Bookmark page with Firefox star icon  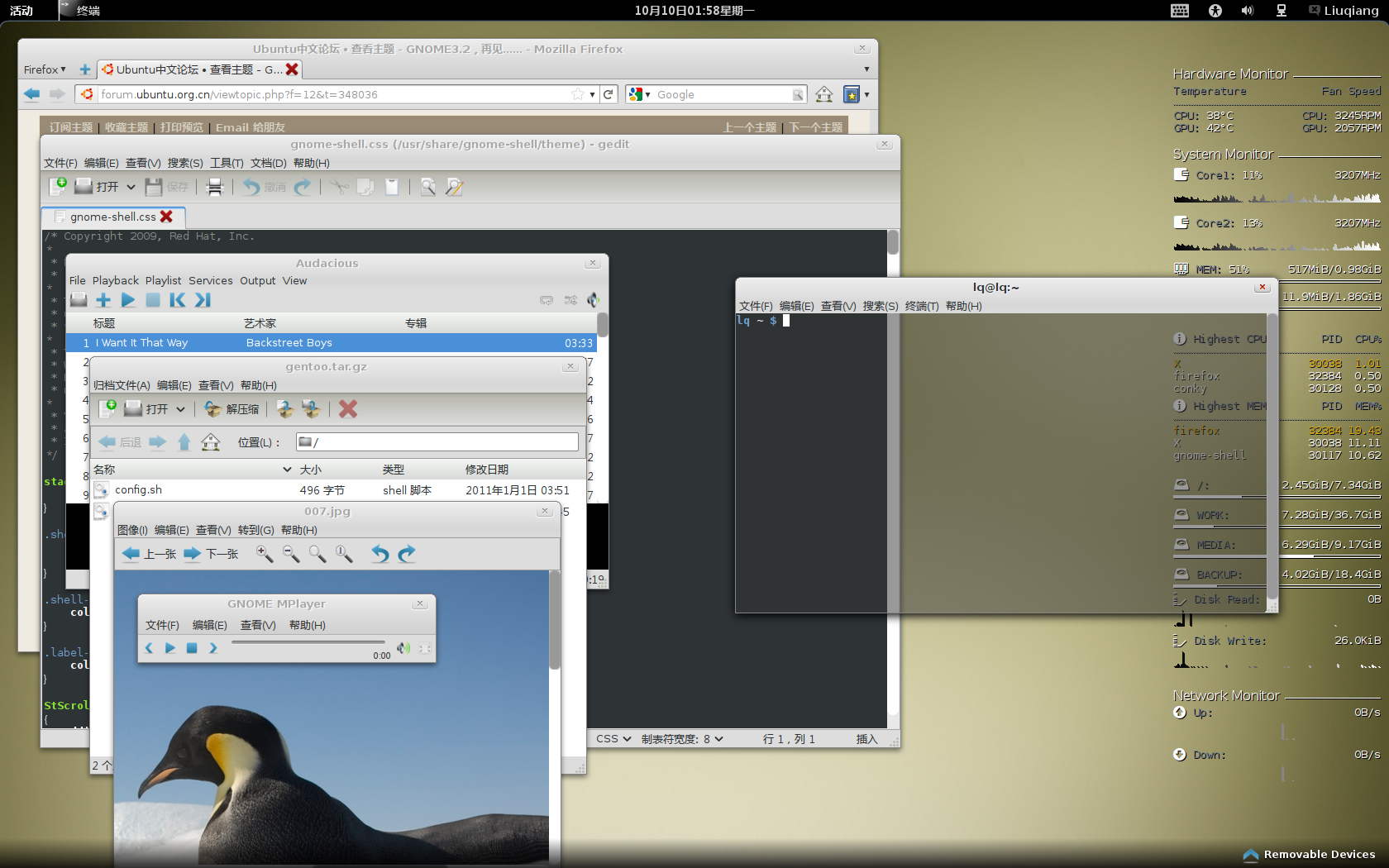[x=578, y=94]
